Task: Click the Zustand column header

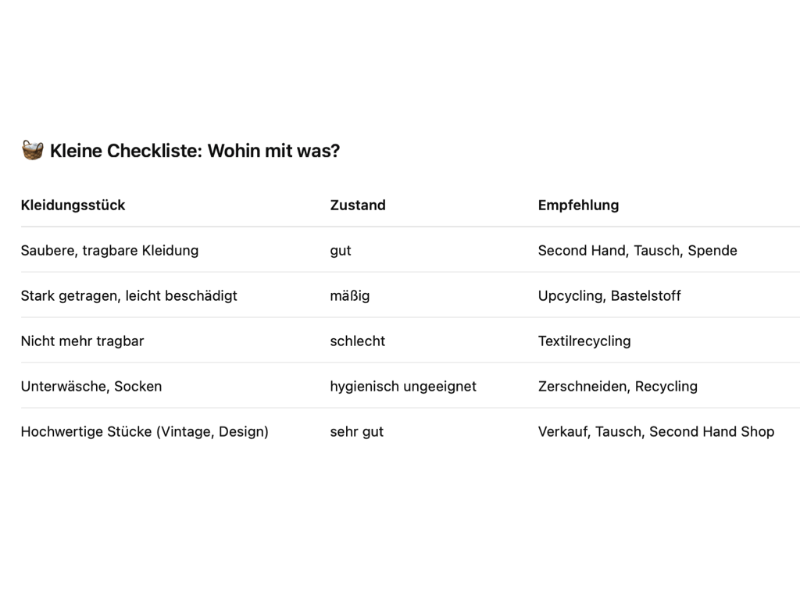Action: (x=358, y=205)
